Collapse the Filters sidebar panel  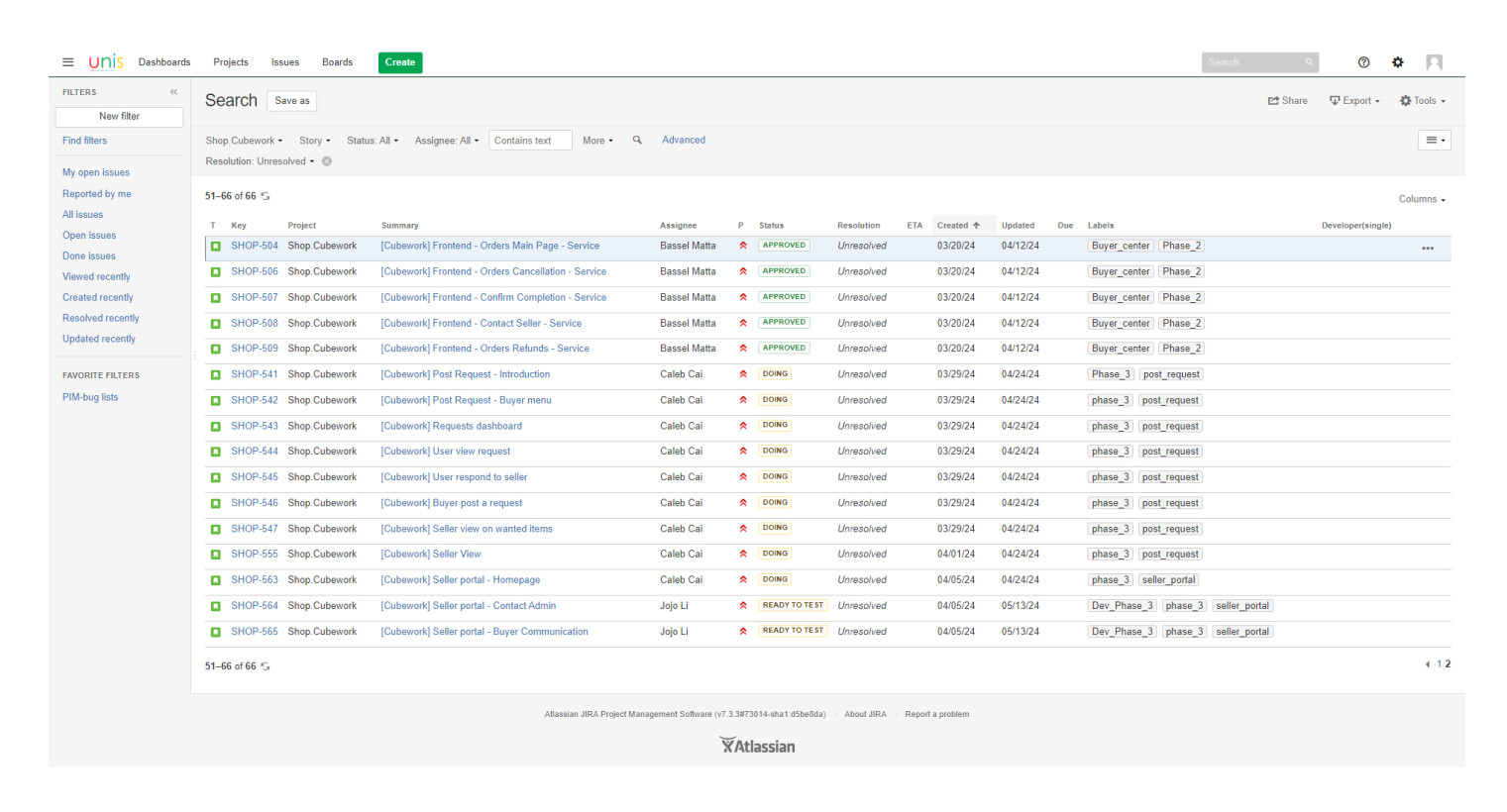coord(173,92)
